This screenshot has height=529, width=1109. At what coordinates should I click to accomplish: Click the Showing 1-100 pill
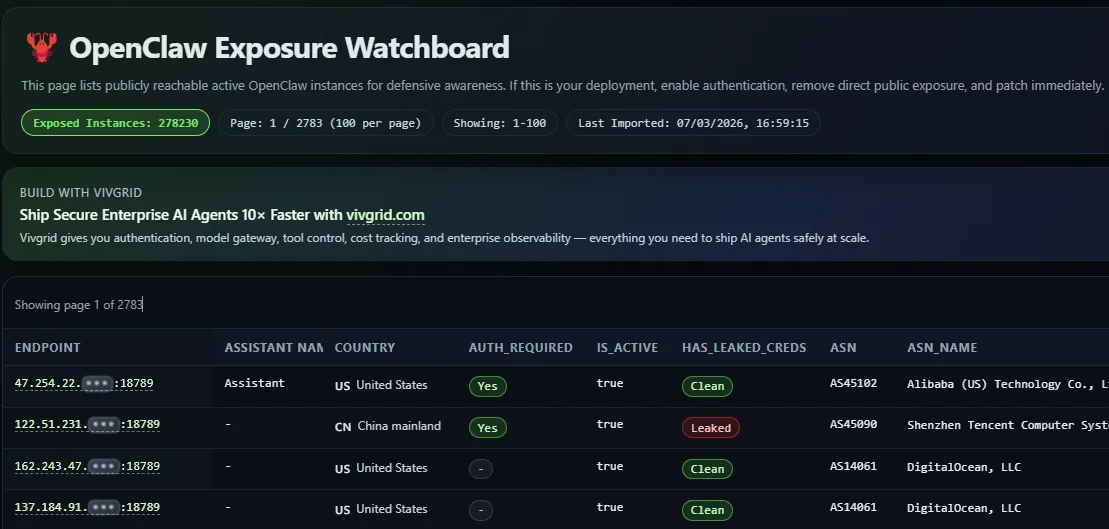(x=499, y=123)
